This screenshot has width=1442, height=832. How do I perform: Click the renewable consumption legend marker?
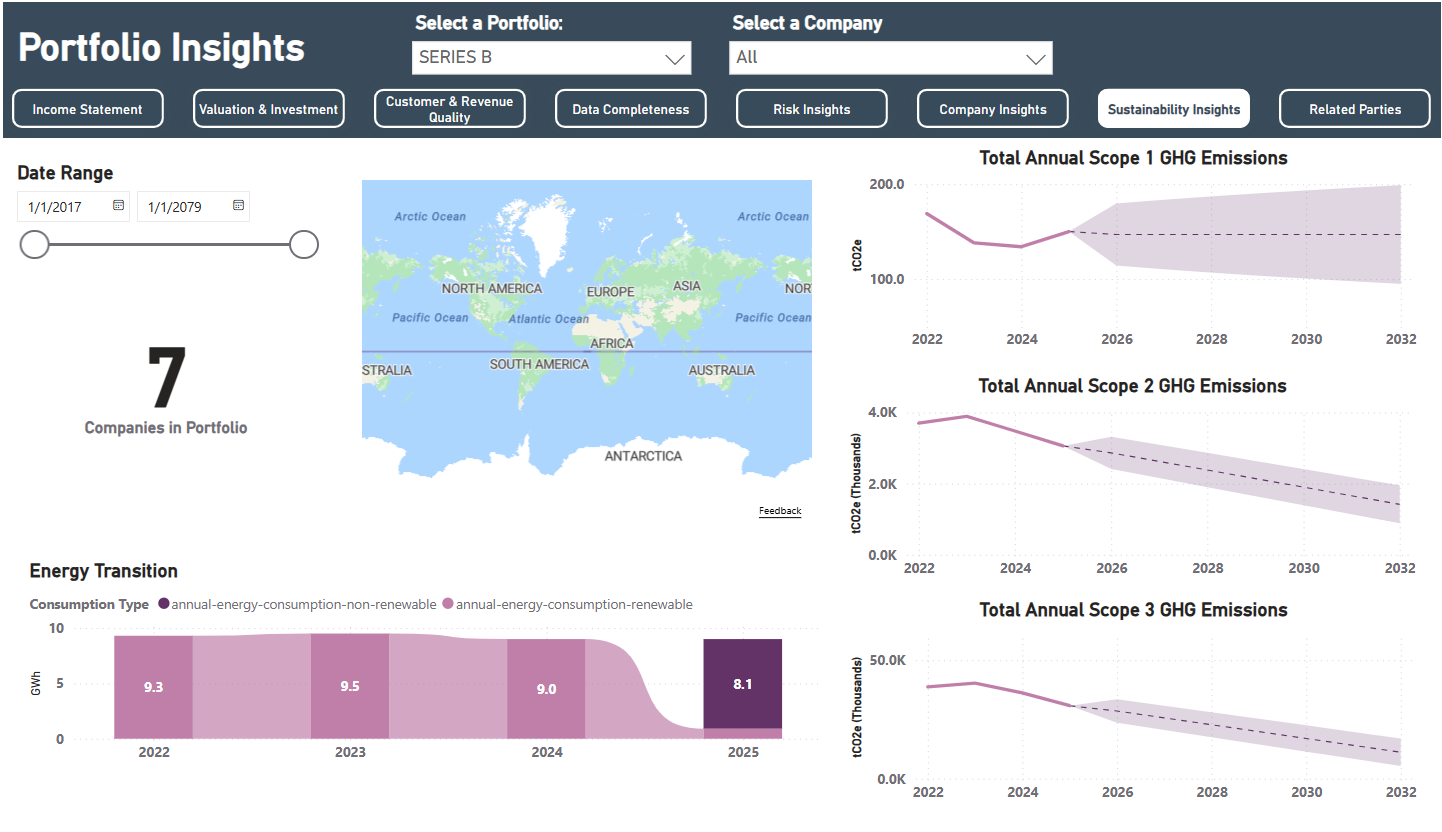448,604
